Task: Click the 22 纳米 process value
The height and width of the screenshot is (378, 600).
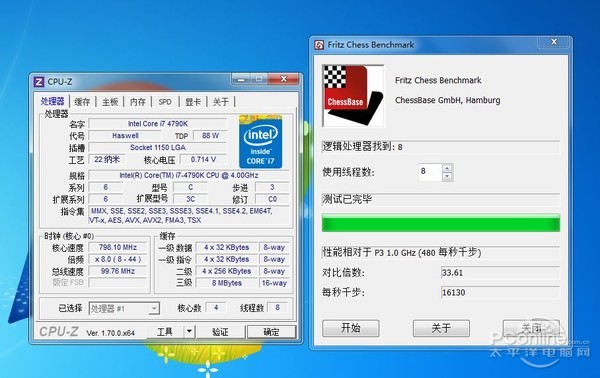Action: click(x=107, y=160)
